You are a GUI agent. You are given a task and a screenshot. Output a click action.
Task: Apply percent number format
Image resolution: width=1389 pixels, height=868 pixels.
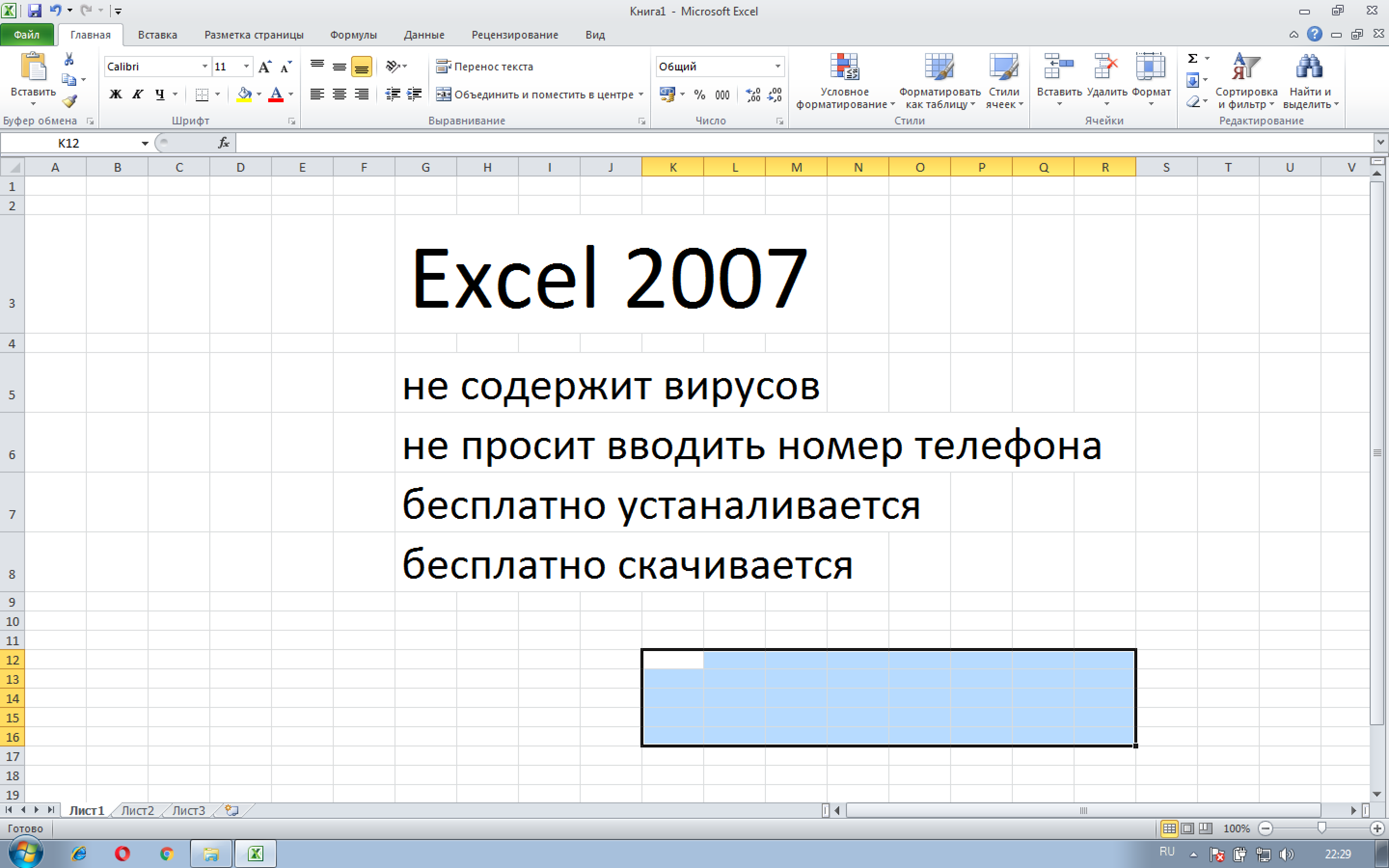coord(700,95)
